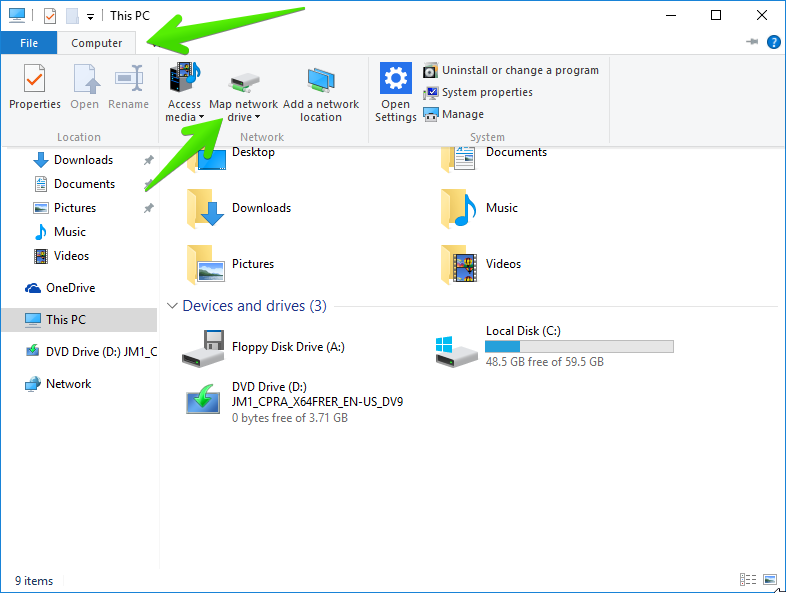Click the Open Settings gear icon
This screenshot has width=786, height=593.
point(396,80)
